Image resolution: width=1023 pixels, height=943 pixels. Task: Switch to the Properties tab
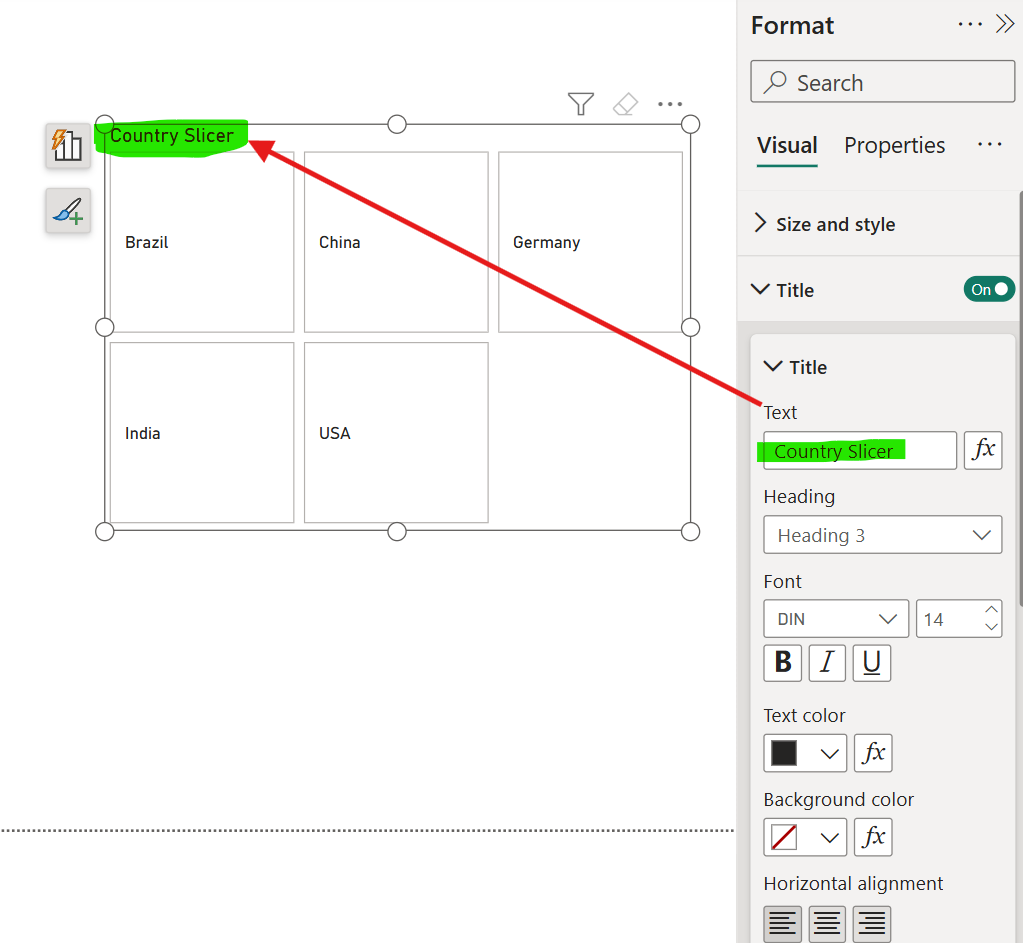894,145
